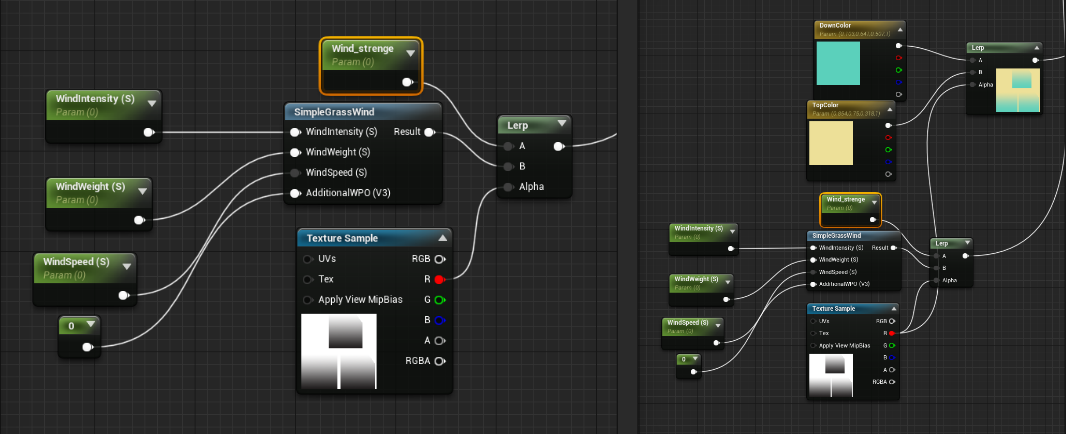Click the output pin of the large WindWeight (S) param node

[x=139, y=220]
